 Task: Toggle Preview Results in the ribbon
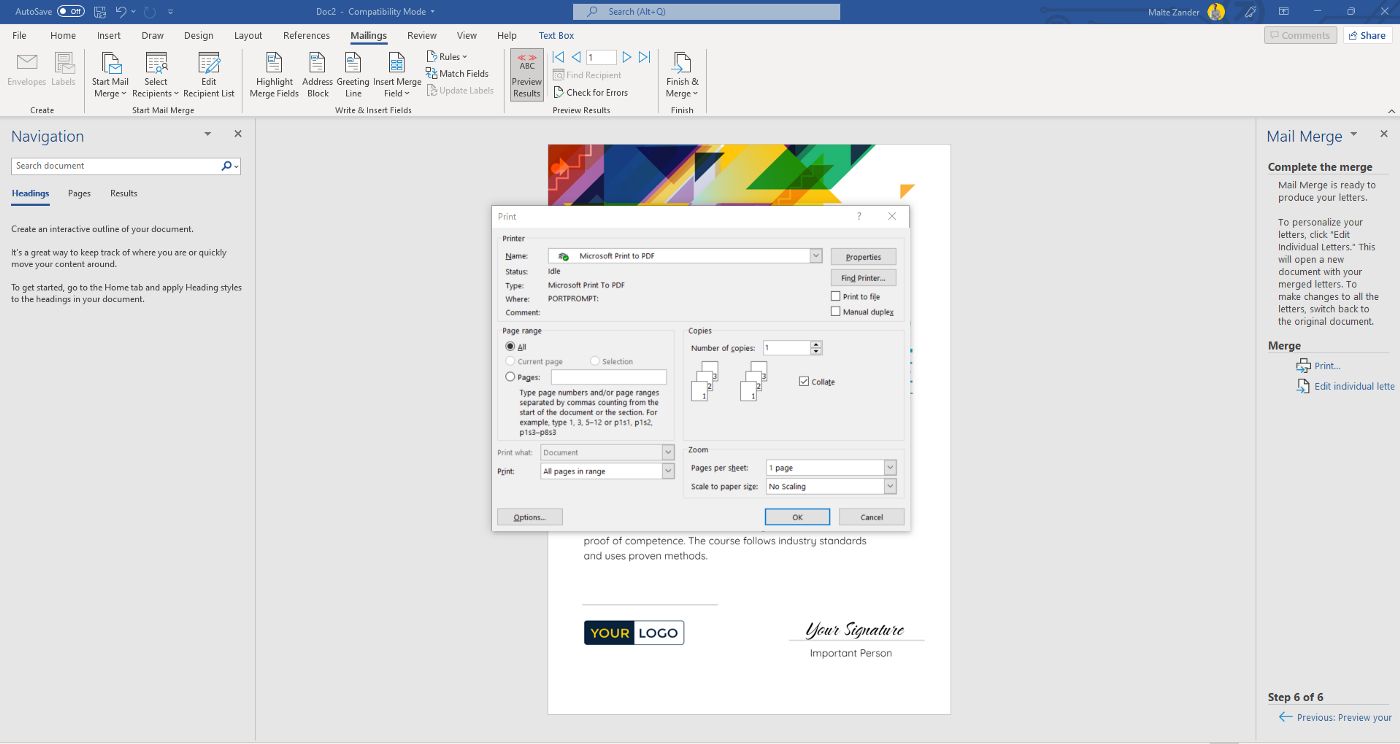coord(527,73)
